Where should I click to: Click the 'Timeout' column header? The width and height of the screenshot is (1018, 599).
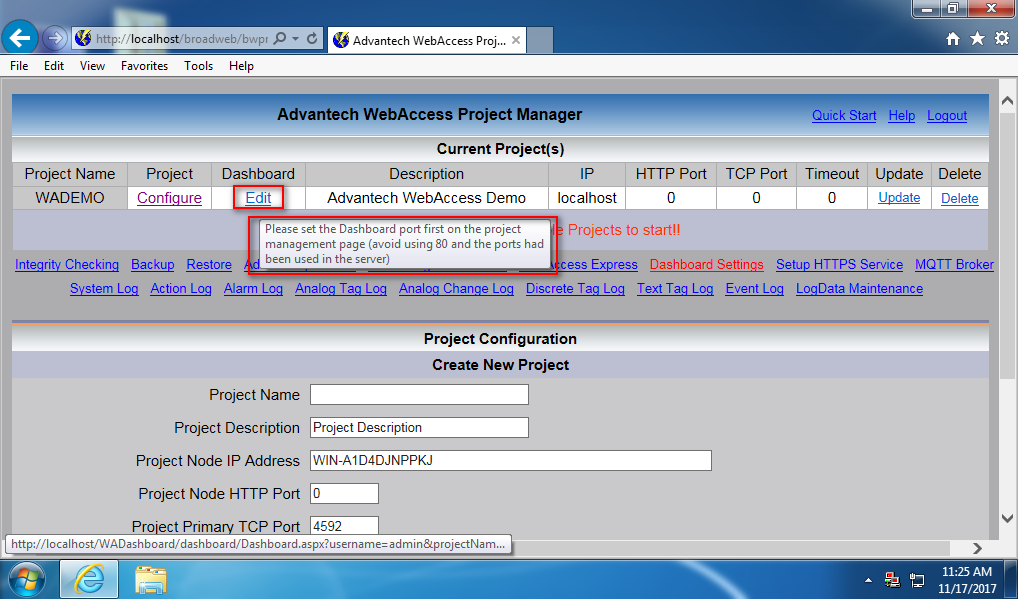click(832, 174)
